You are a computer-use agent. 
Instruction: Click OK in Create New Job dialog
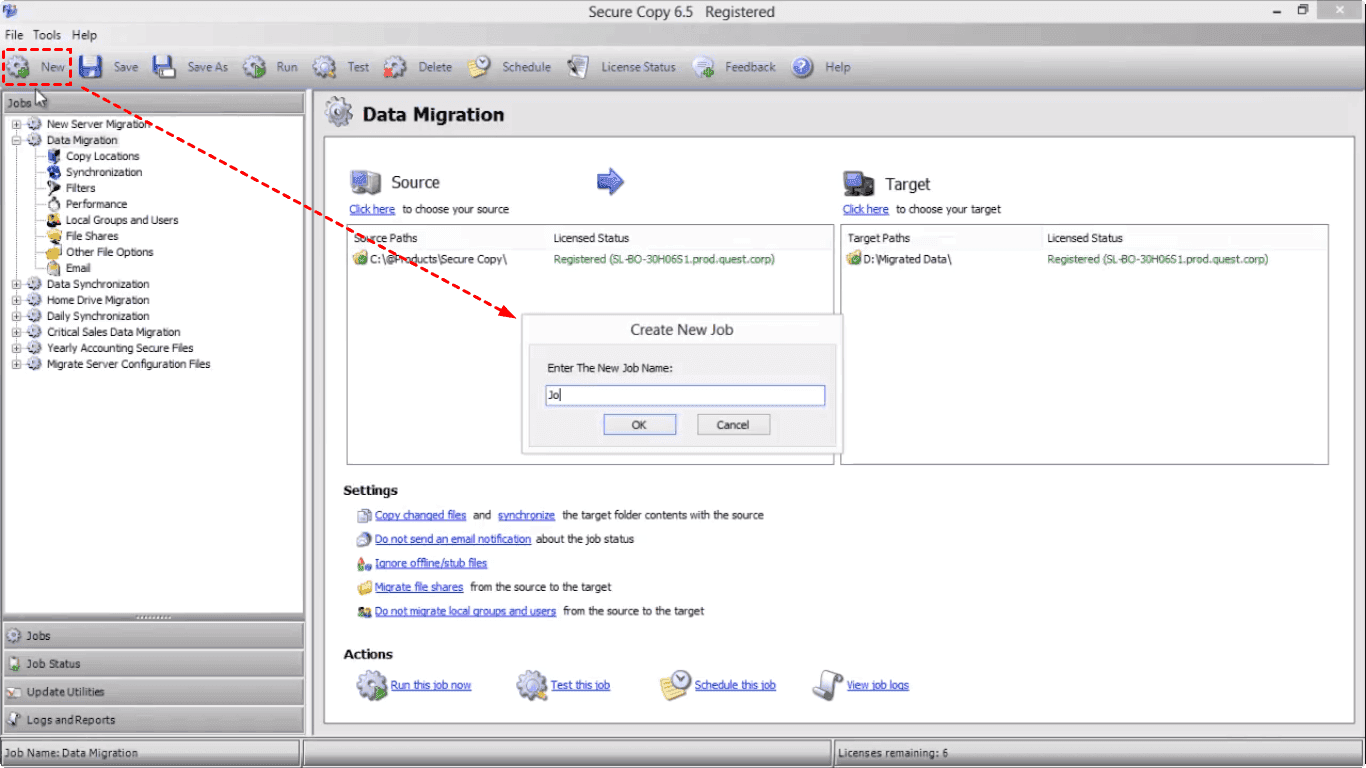click(639, 425)
